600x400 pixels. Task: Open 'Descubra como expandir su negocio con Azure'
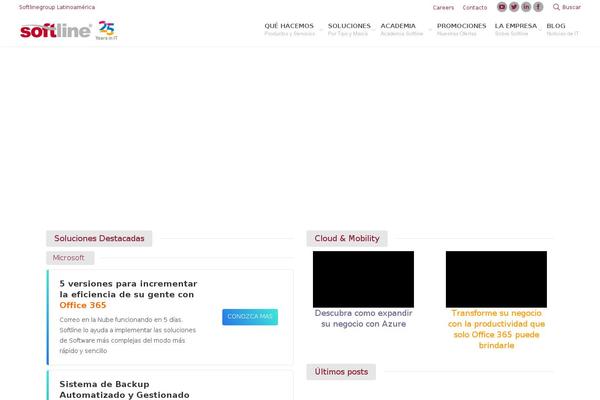(363, 318)
